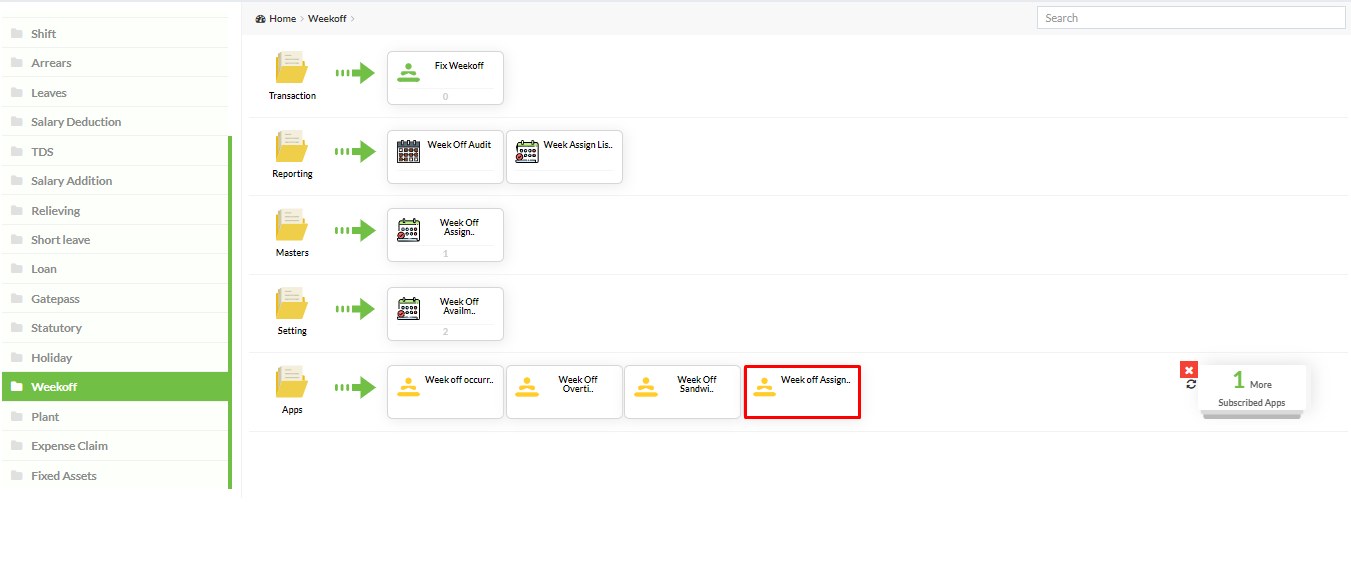The height and width of the screenshot is (564, 1351).
Task: Click the green person icon on Fix Weekoff
Action: pyautogui.click(x=408, y=72)
